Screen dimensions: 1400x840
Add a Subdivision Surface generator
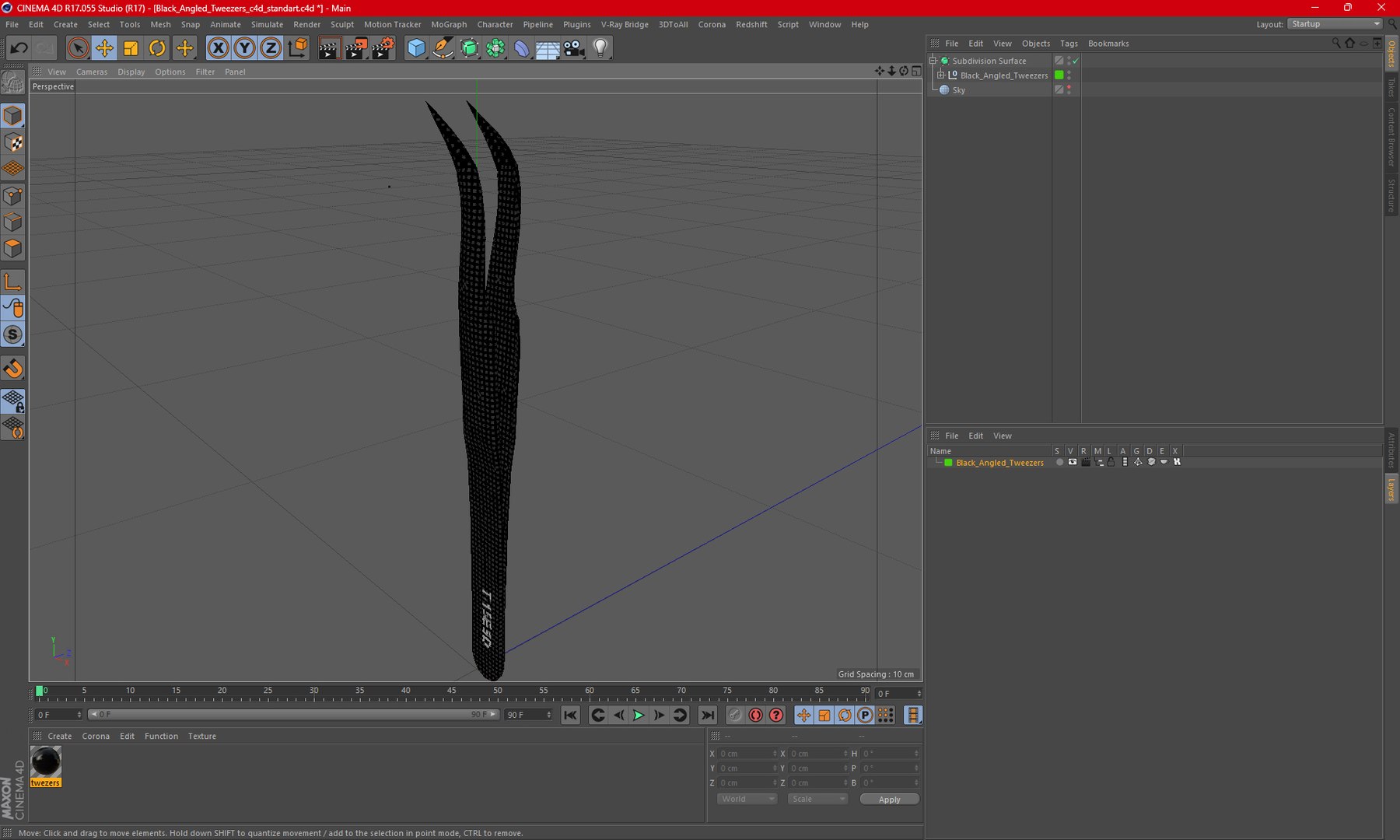pos(470,48)
